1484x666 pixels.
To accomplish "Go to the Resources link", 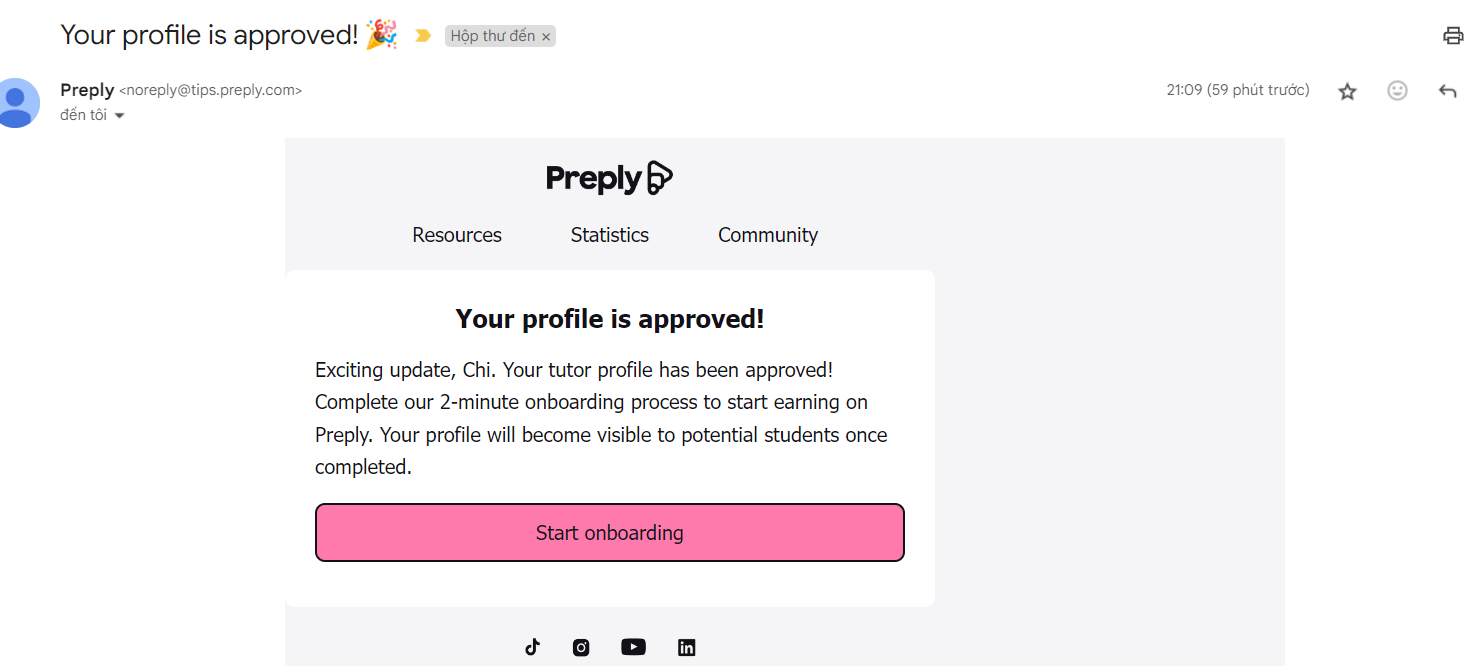I will click(457, 235).
